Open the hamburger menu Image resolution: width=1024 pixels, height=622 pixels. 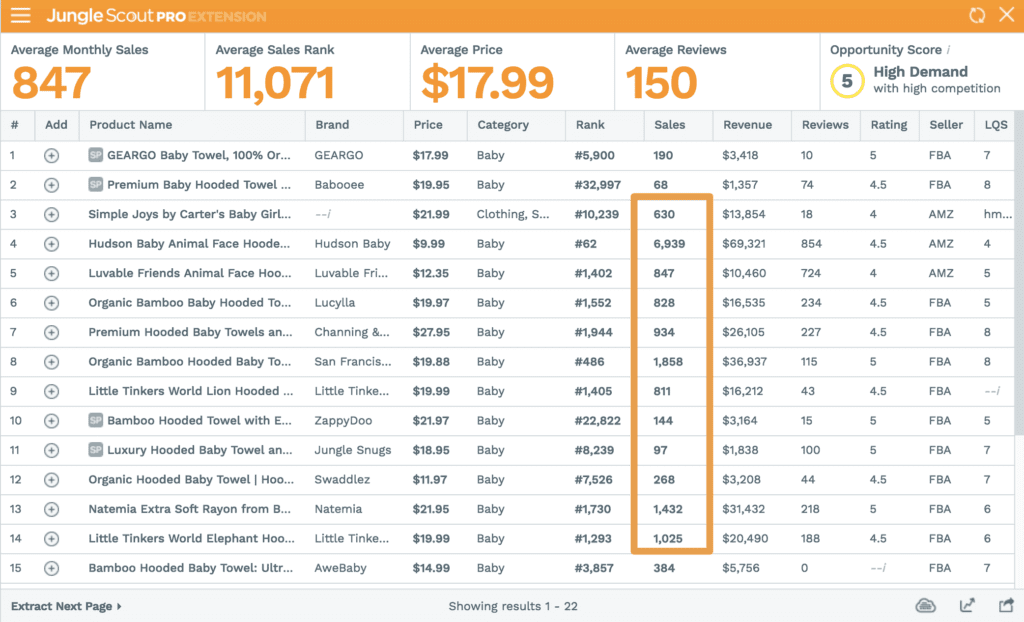(20, 16)
